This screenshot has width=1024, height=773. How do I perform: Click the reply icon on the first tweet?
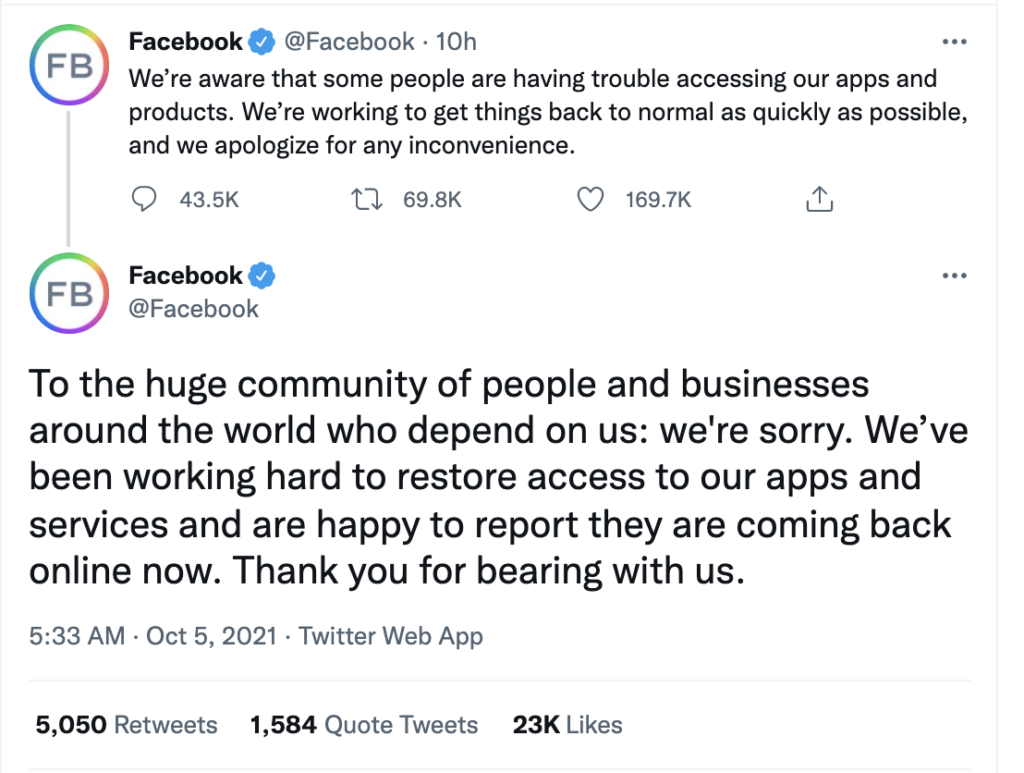[x=146, y=200]
